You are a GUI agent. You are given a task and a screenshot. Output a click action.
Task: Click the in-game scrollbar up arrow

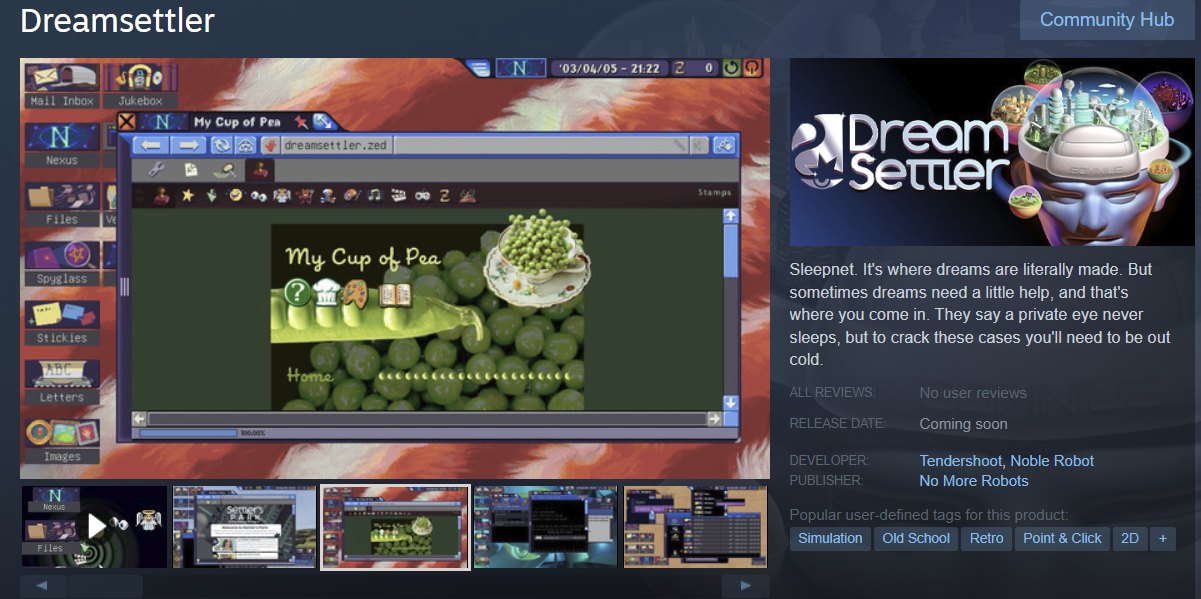730,216
